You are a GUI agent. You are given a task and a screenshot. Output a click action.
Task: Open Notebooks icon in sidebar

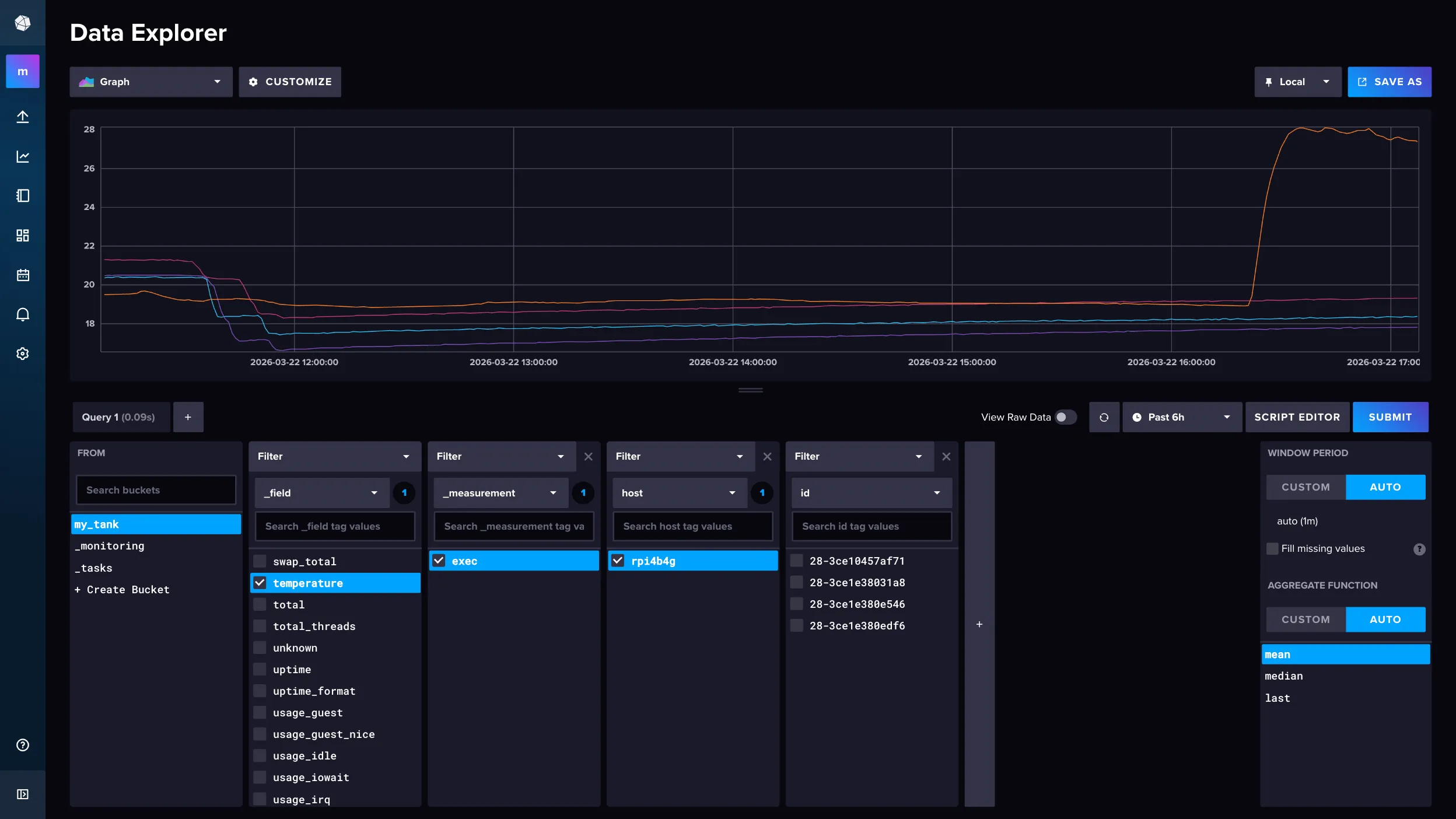(23, 195)
